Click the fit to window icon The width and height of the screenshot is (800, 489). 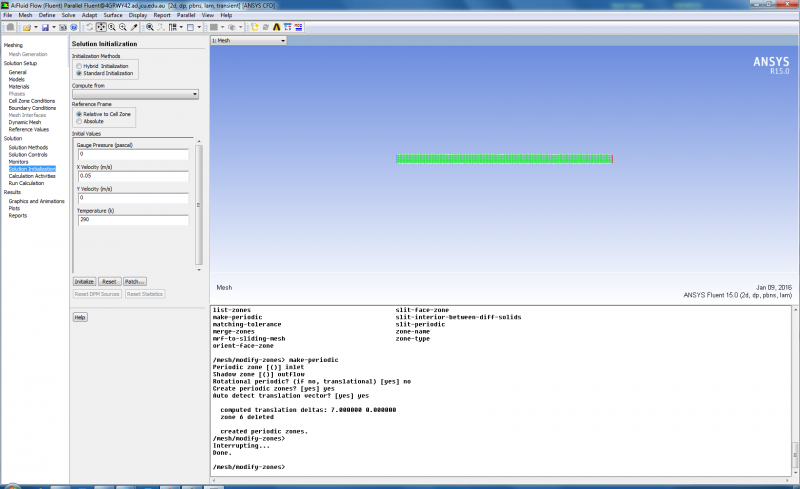click(x=150, y=27)
